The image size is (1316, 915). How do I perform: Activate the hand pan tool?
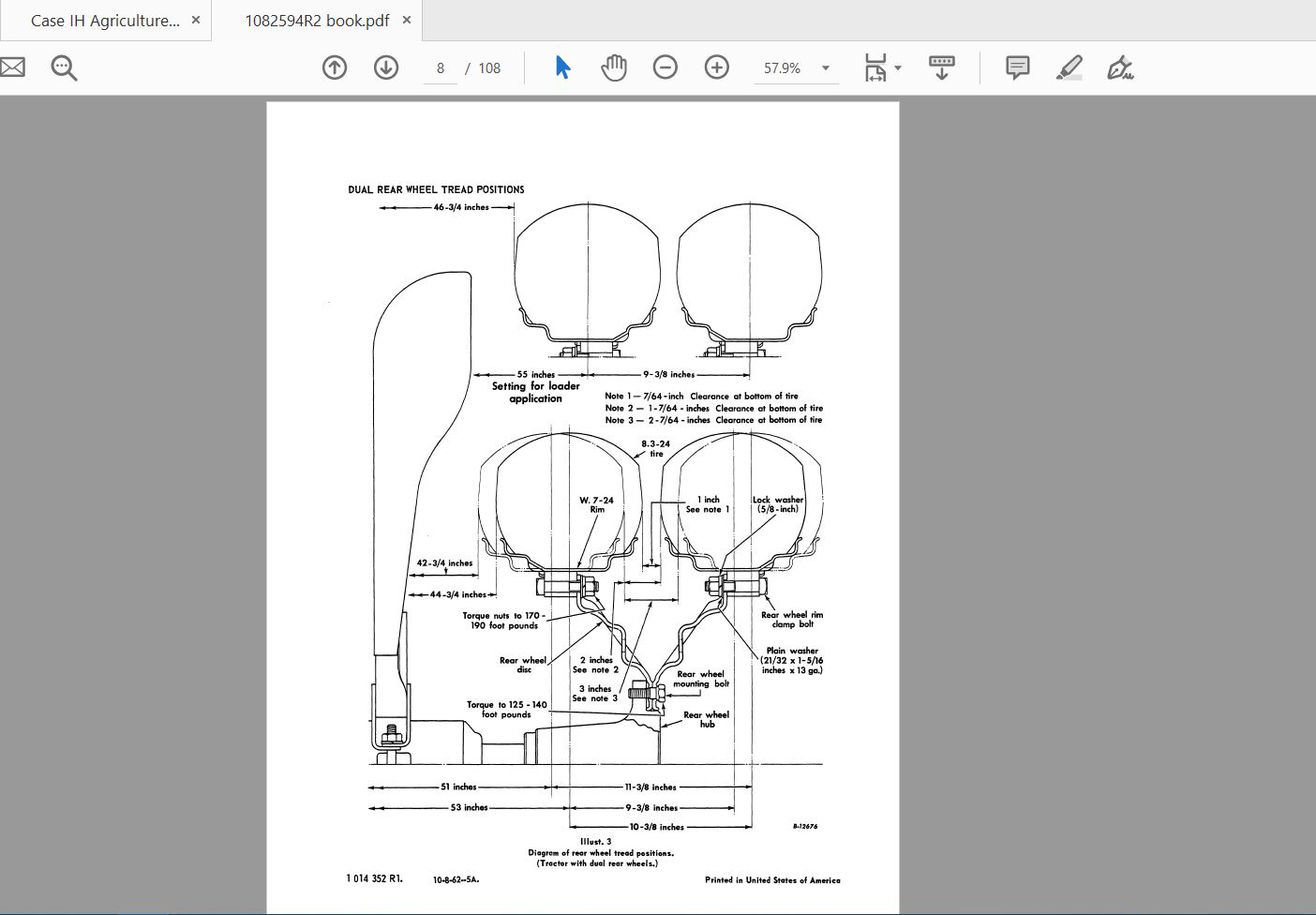(614, 67)
